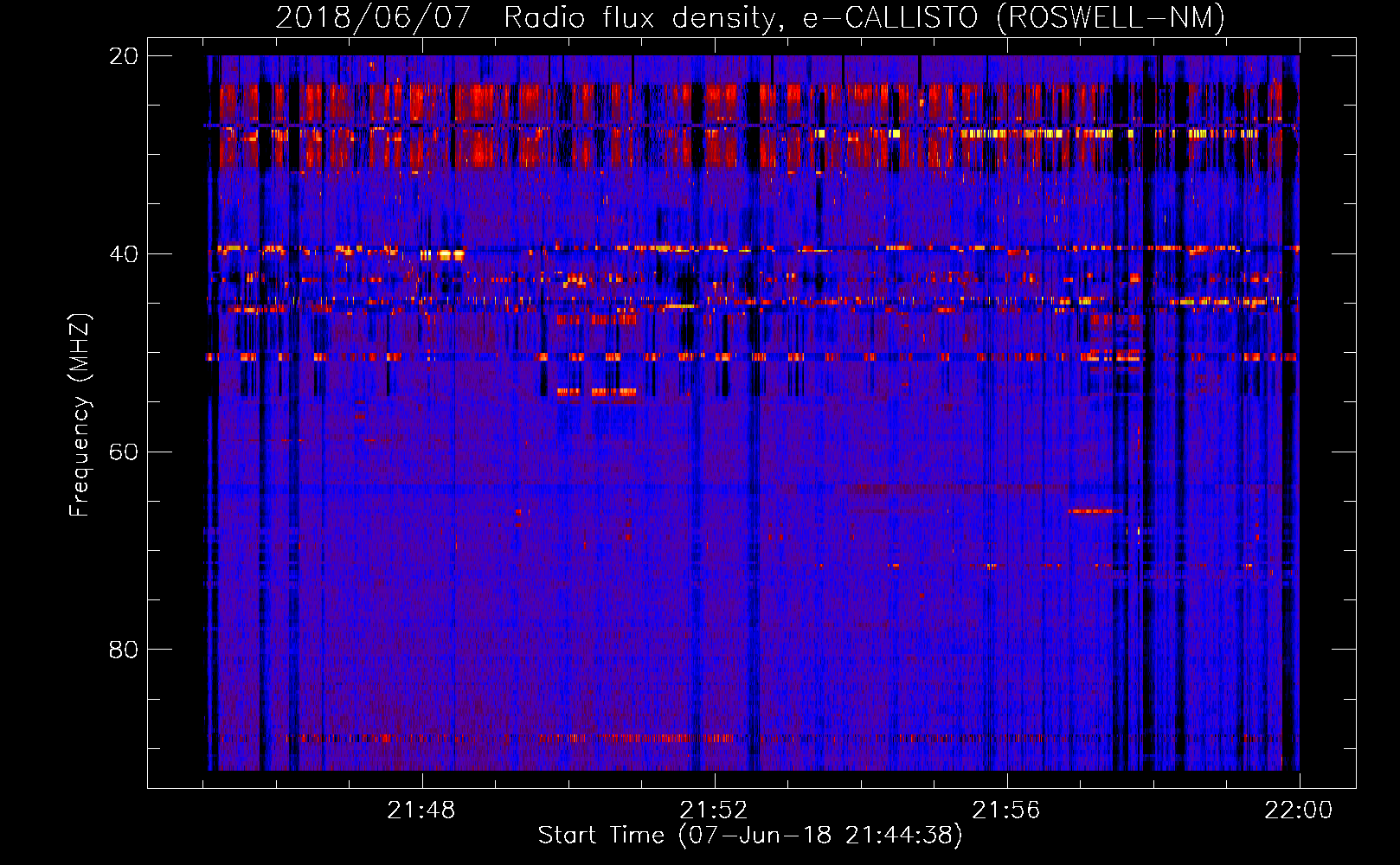The height and width of the screenshot is (865, 1400).
Task: Click the "Start Time (07-Jun-18 21:44:38)" x-axis label
Action: click(x=750, y=836)
